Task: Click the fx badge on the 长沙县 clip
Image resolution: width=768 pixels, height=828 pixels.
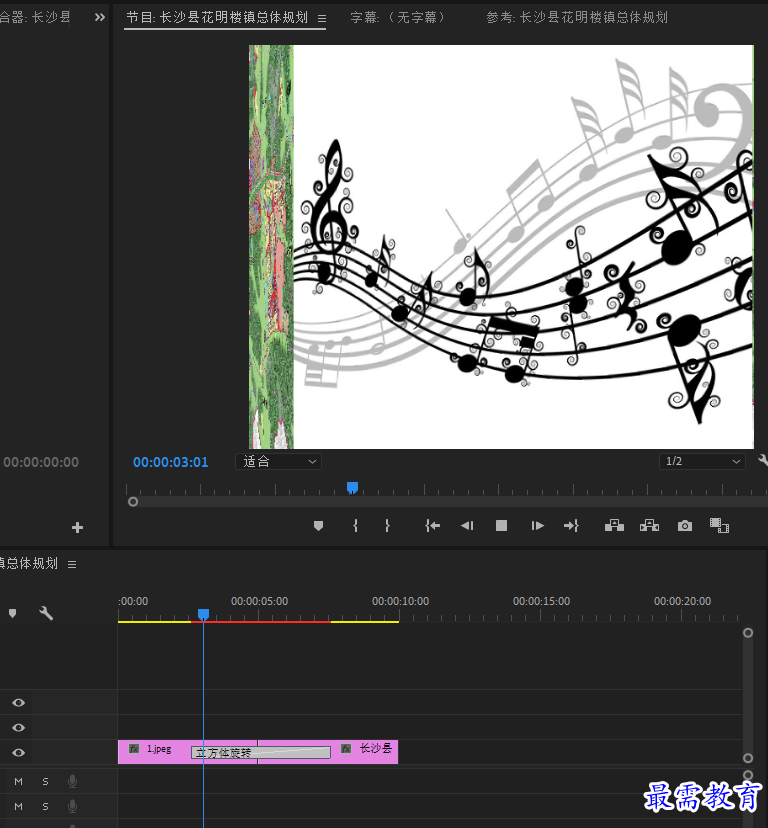Action: (x=346, y=748)
